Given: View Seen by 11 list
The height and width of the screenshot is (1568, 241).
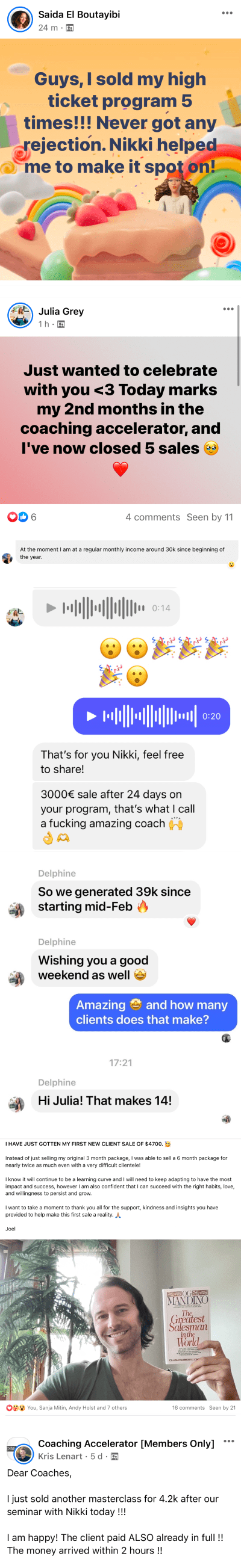Looking at the screenshot, I should coord(210,517).
